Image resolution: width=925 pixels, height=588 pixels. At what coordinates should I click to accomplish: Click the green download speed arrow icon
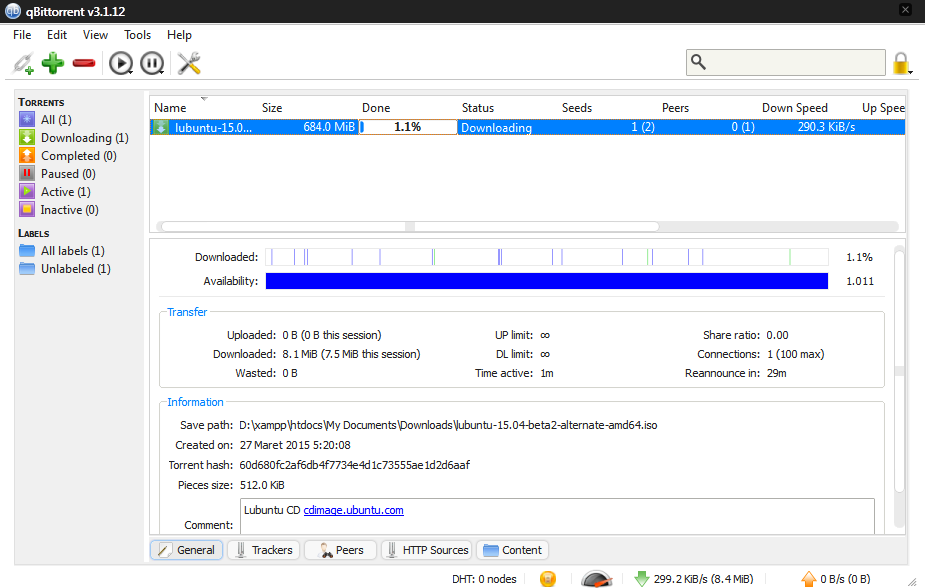641,579
